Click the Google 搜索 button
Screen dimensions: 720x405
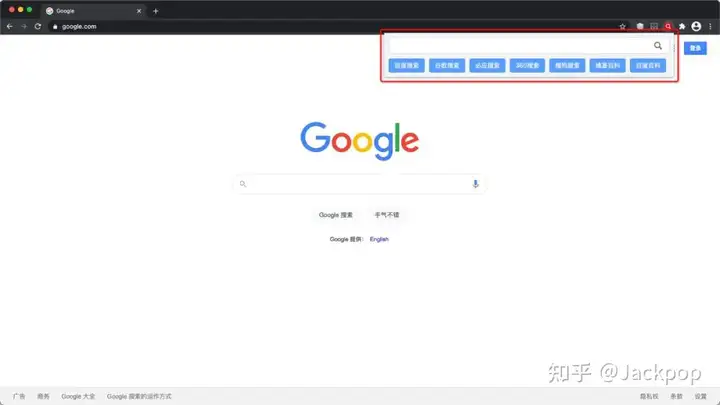click(336, 215)
